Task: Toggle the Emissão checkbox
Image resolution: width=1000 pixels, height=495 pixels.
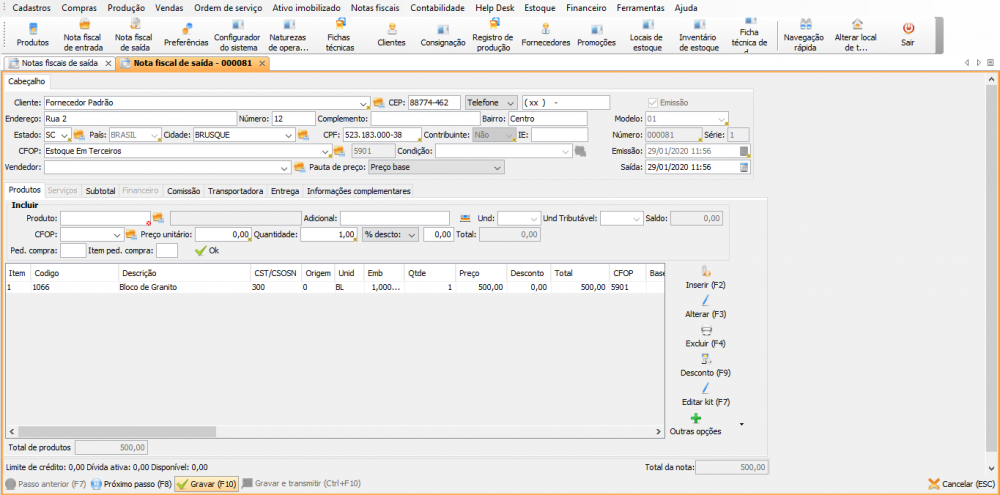Action: click(x=654, y=102)
